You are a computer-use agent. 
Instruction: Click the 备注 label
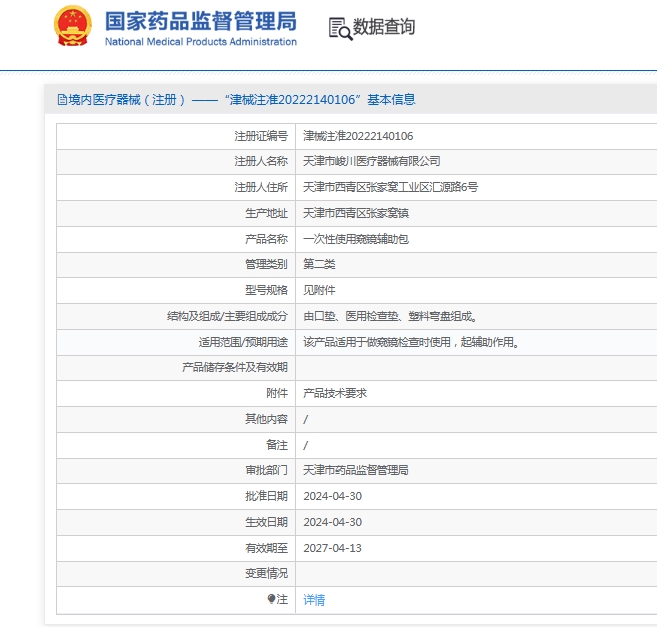(277, 445)
